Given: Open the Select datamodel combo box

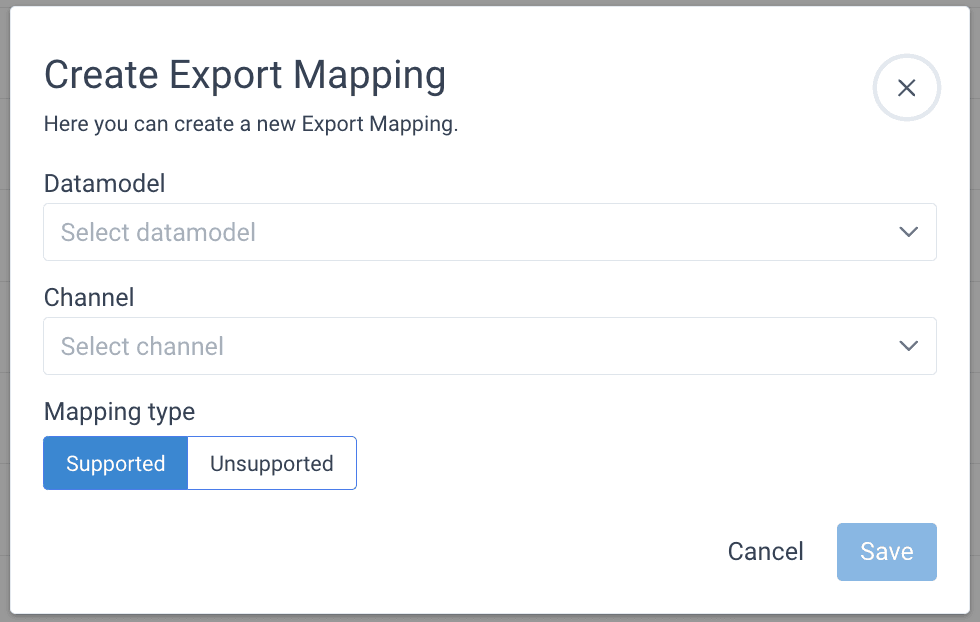Looking at the screenshot, I should pos(490,232).
